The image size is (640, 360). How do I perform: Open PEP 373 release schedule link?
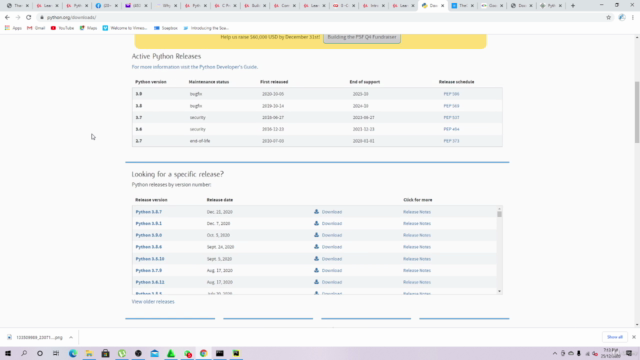coord(451,141)
